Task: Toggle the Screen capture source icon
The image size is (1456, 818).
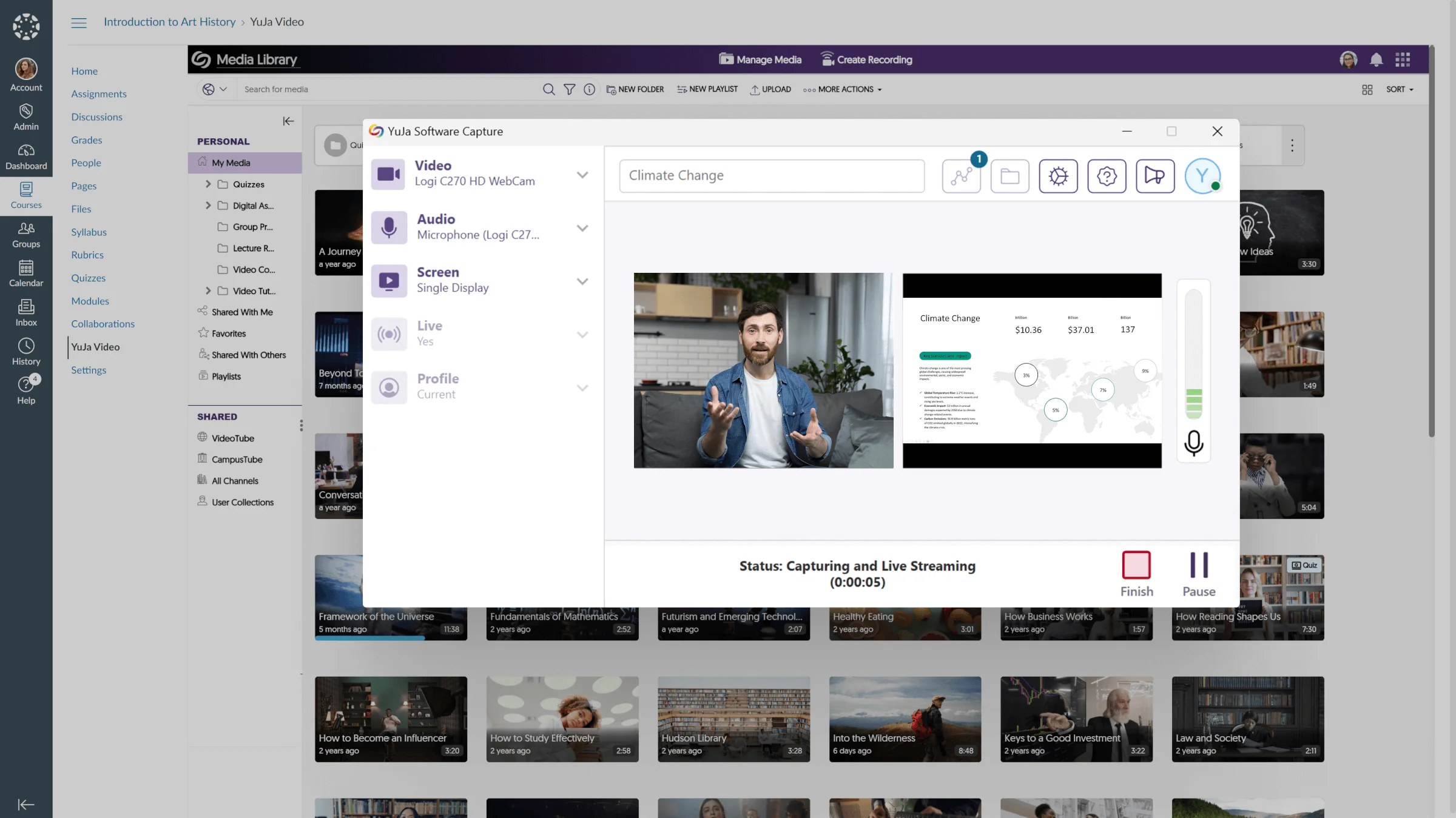Action: tap(389, 281)
